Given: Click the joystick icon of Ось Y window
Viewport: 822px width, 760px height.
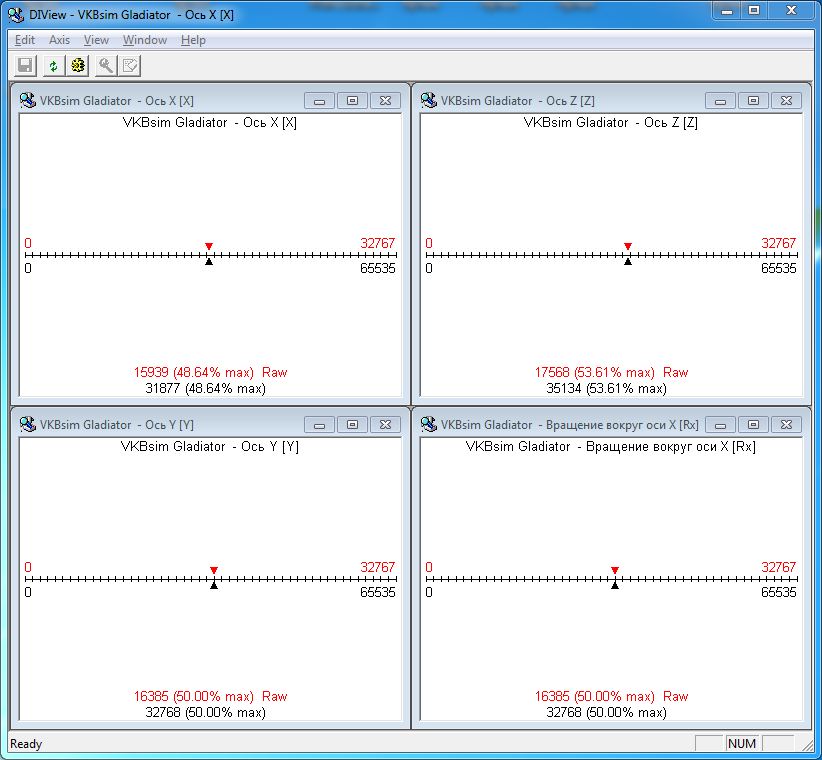Looking at the screenshot, I should 28,424.
